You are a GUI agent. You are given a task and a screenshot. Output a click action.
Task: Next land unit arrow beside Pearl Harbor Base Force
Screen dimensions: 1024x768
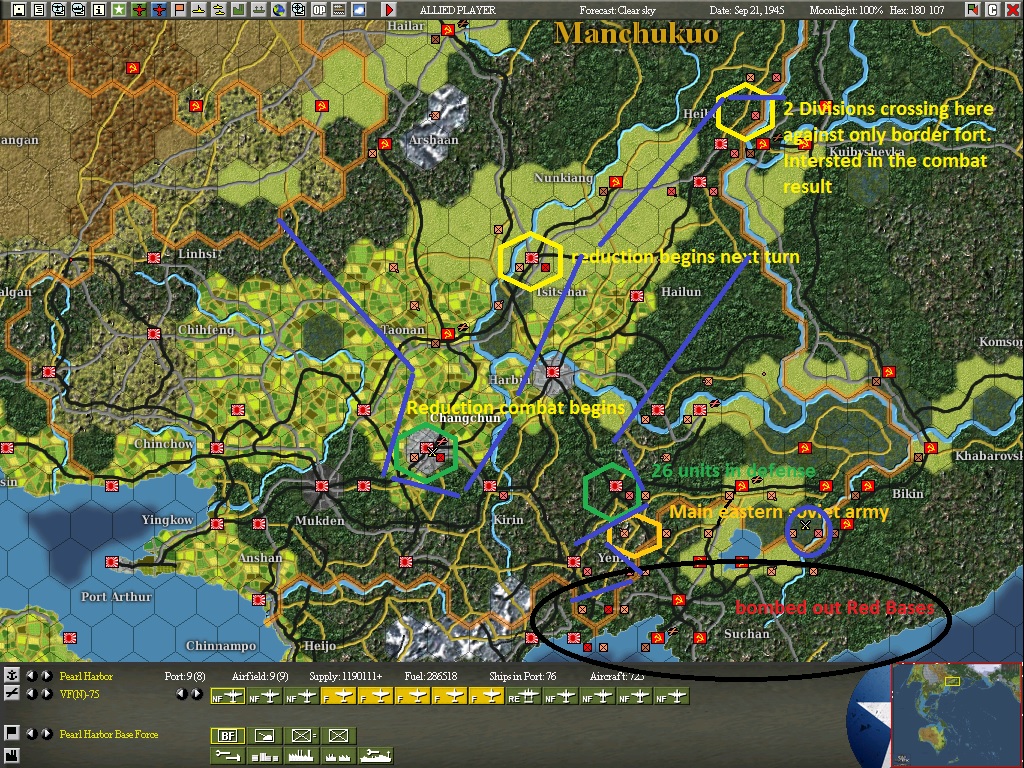pos(47,734)
